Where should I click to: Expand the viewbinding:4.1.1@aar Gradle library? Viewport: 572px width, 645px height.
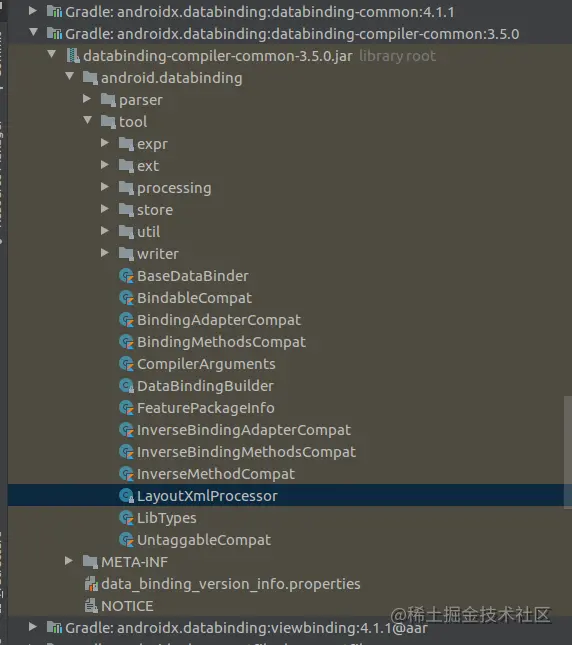(33, 627)
